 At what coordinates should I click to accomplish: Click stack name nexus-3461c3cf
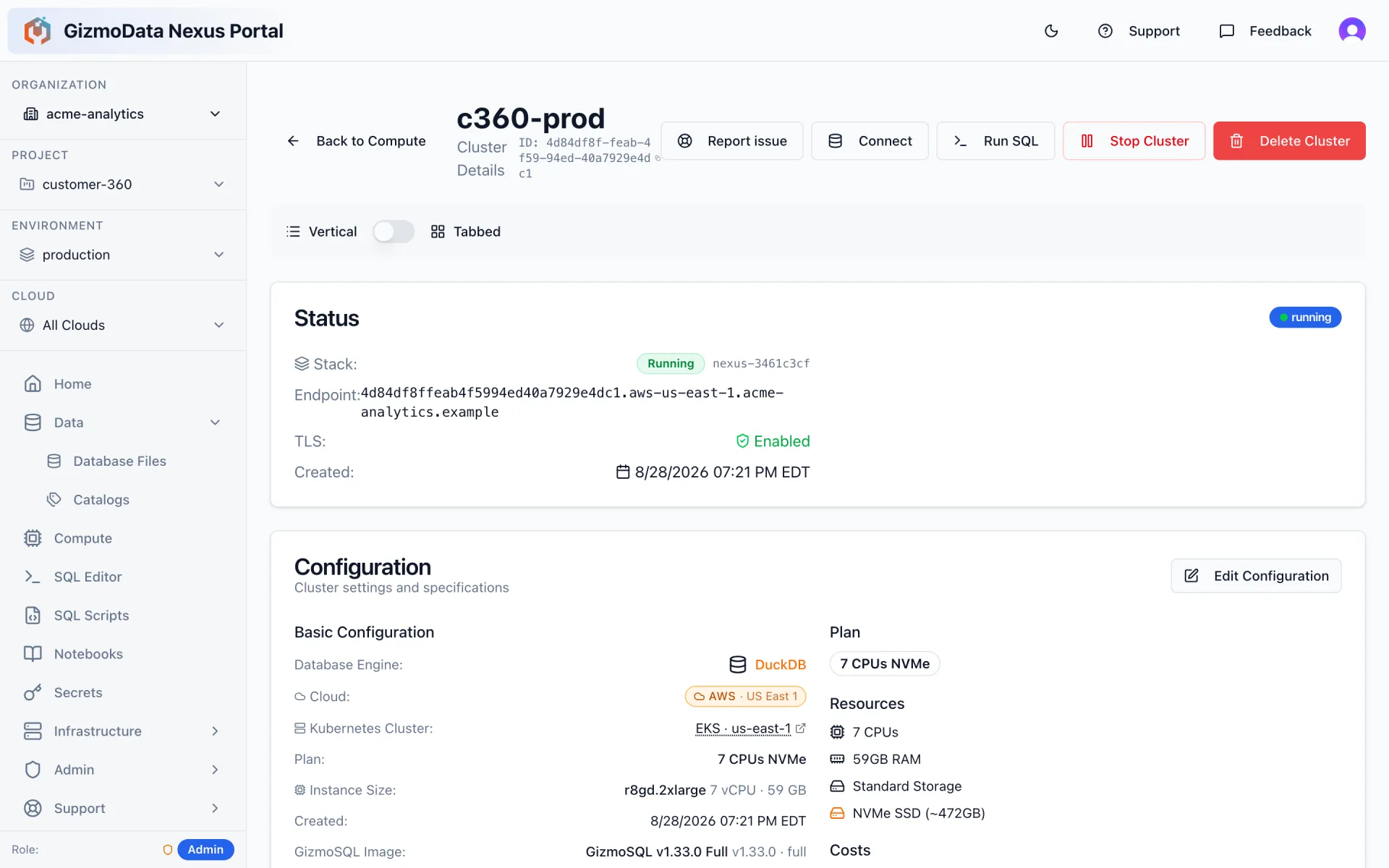(761, 364)
